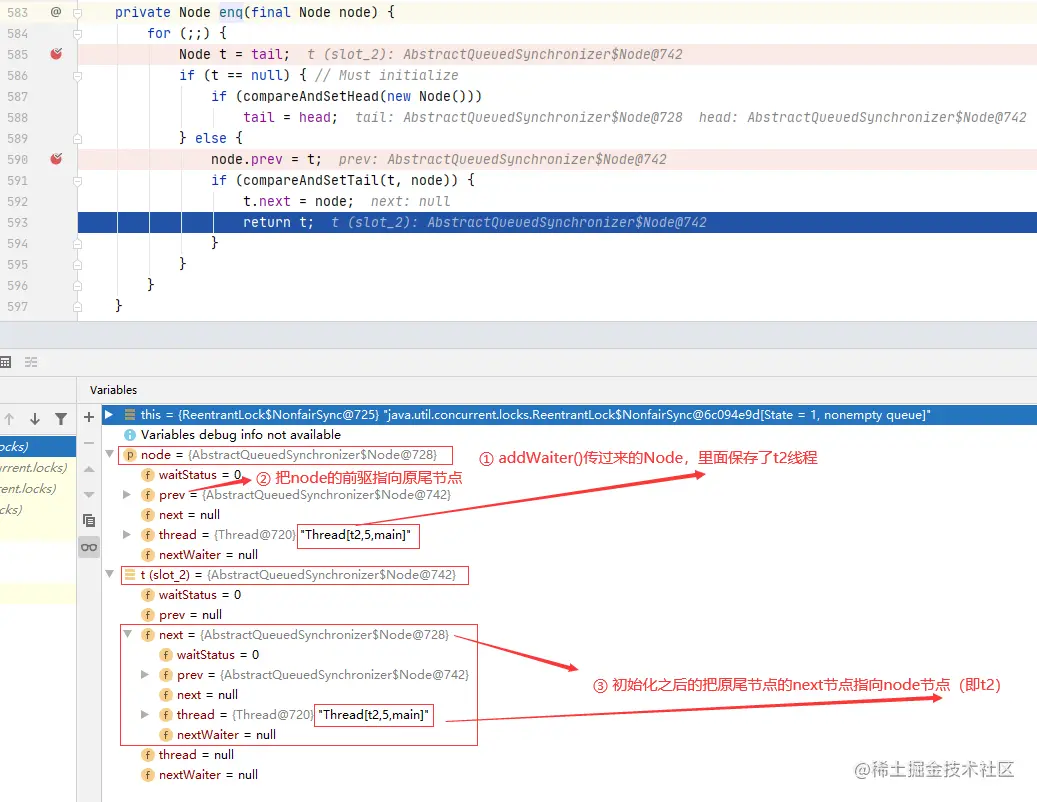Toggle the breakpoint on line 585
This screenshot has width=1037, height=802.
(56, 54)
